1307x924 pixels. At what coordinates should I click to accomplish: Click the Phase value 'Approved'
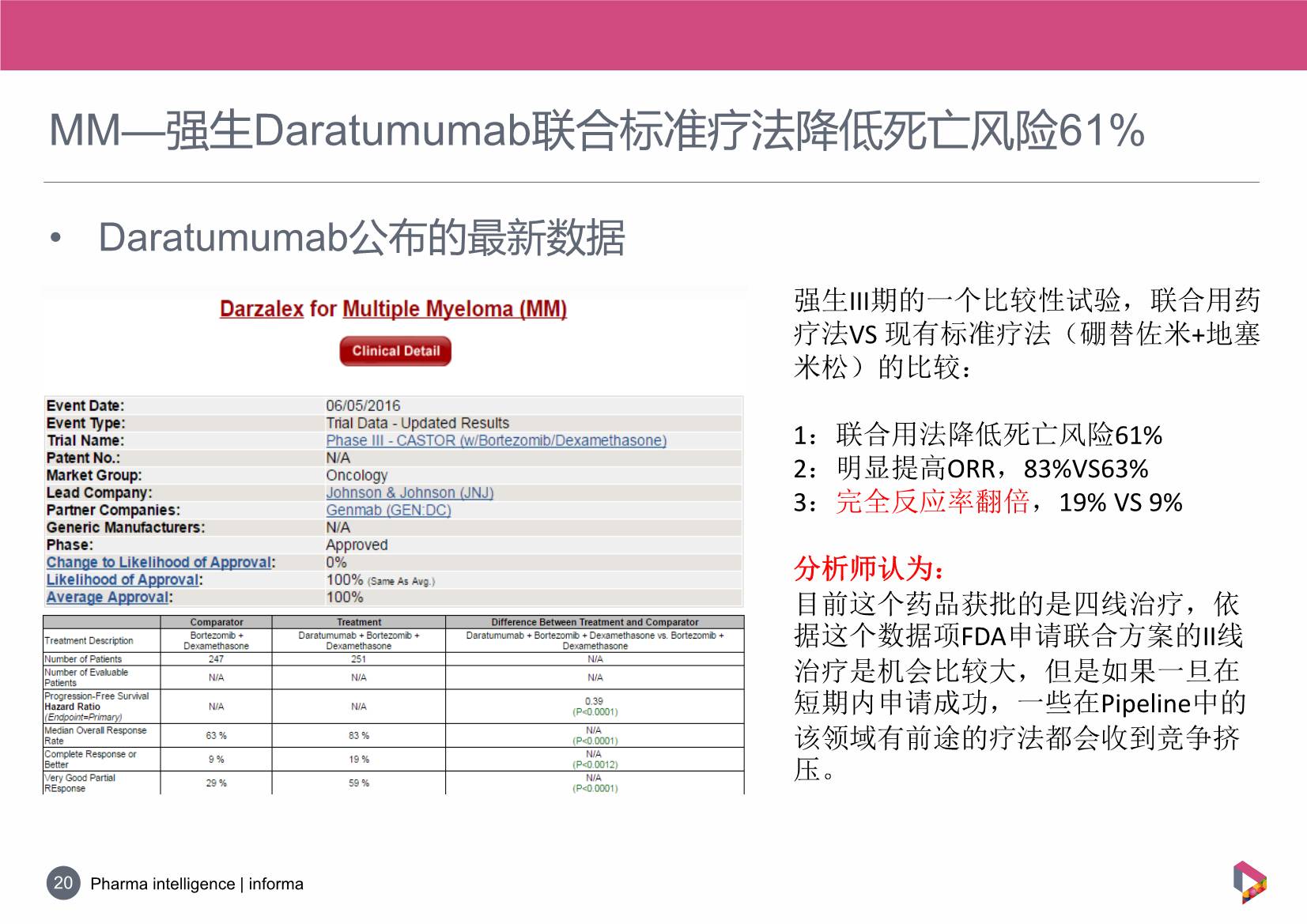[357, 545]
